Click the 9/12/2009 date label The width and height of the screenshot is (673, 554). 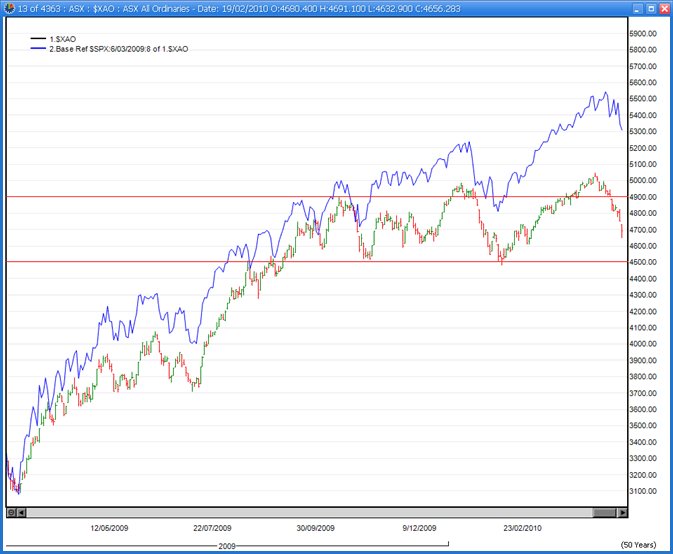[x=419, y=528]
